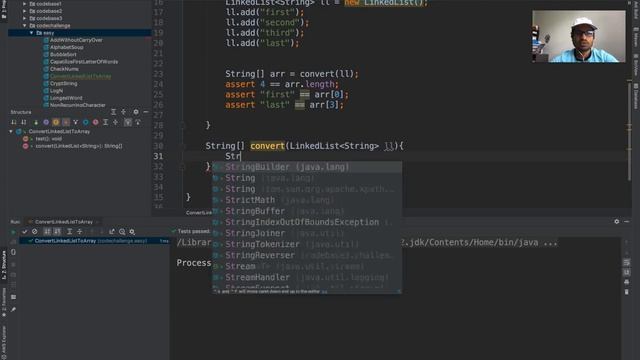The height and width of the screenshot is (360, 640).
Task: Choose StreamHandler completion suggestion
Action: (306, 277)
